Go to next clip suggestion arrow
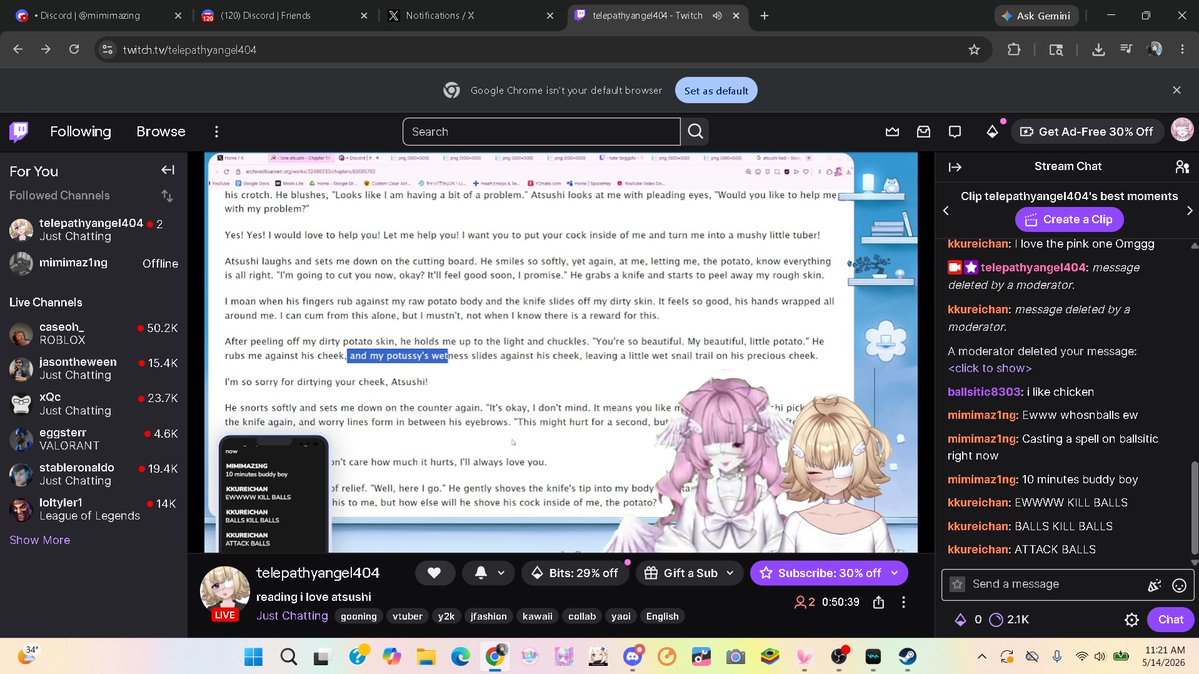The height and width of the screenshot is (674, 1199). tap(1189, 210)
